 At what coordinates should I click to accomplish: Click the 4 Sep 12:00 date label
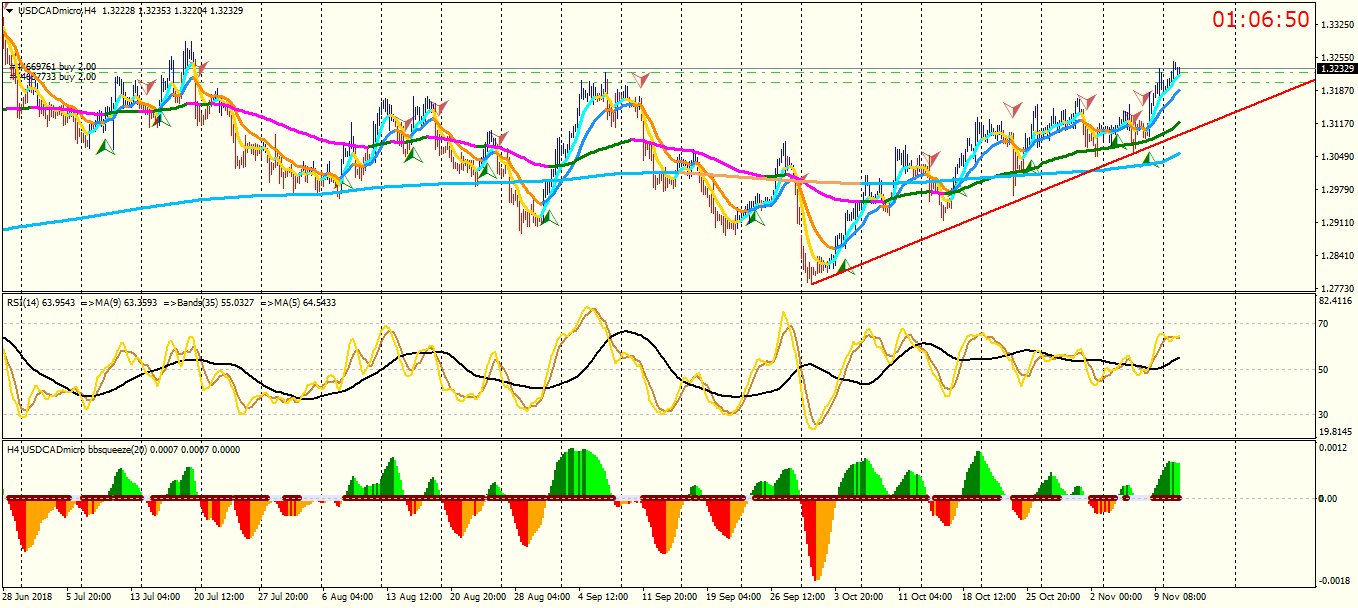[603, 597]
